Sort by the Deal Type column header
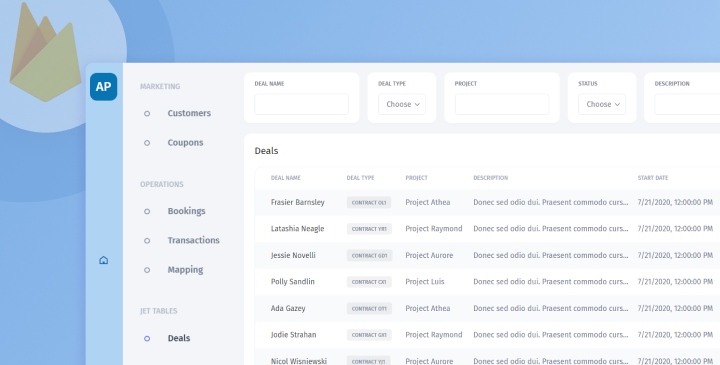This screenshot has height=365, width=720. point(360,178)
